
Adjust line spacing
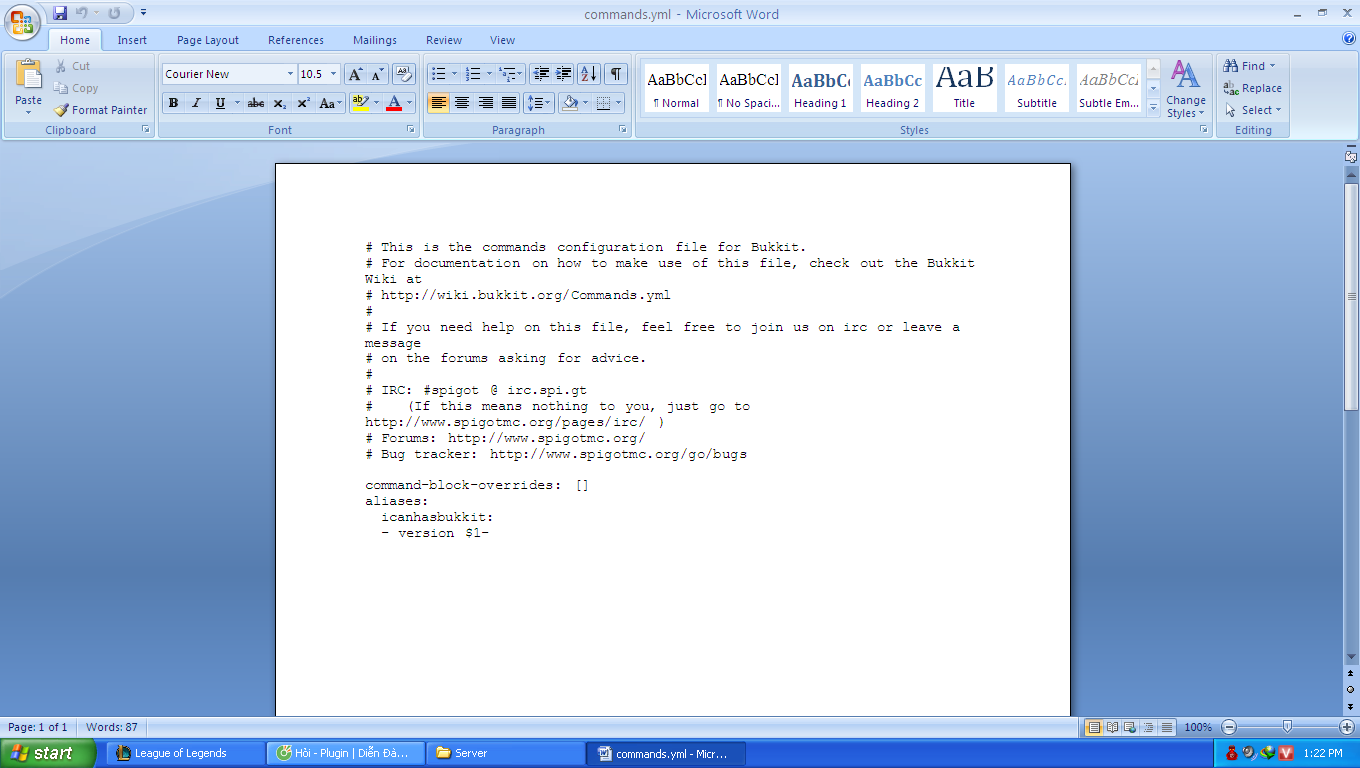point(539,103)
